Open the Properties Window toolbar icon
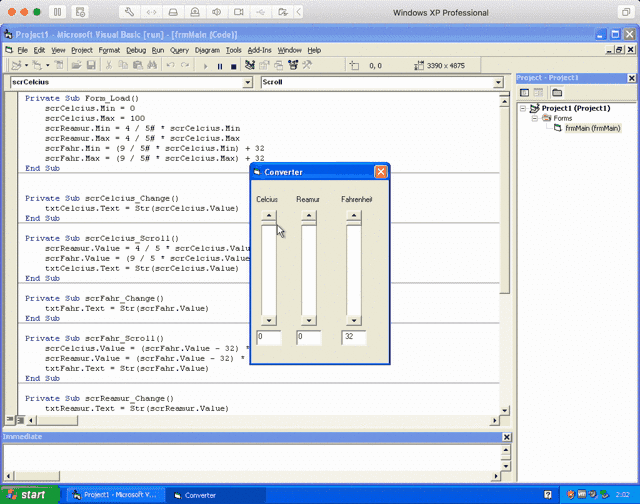640x504 pixels. (264, 65)
